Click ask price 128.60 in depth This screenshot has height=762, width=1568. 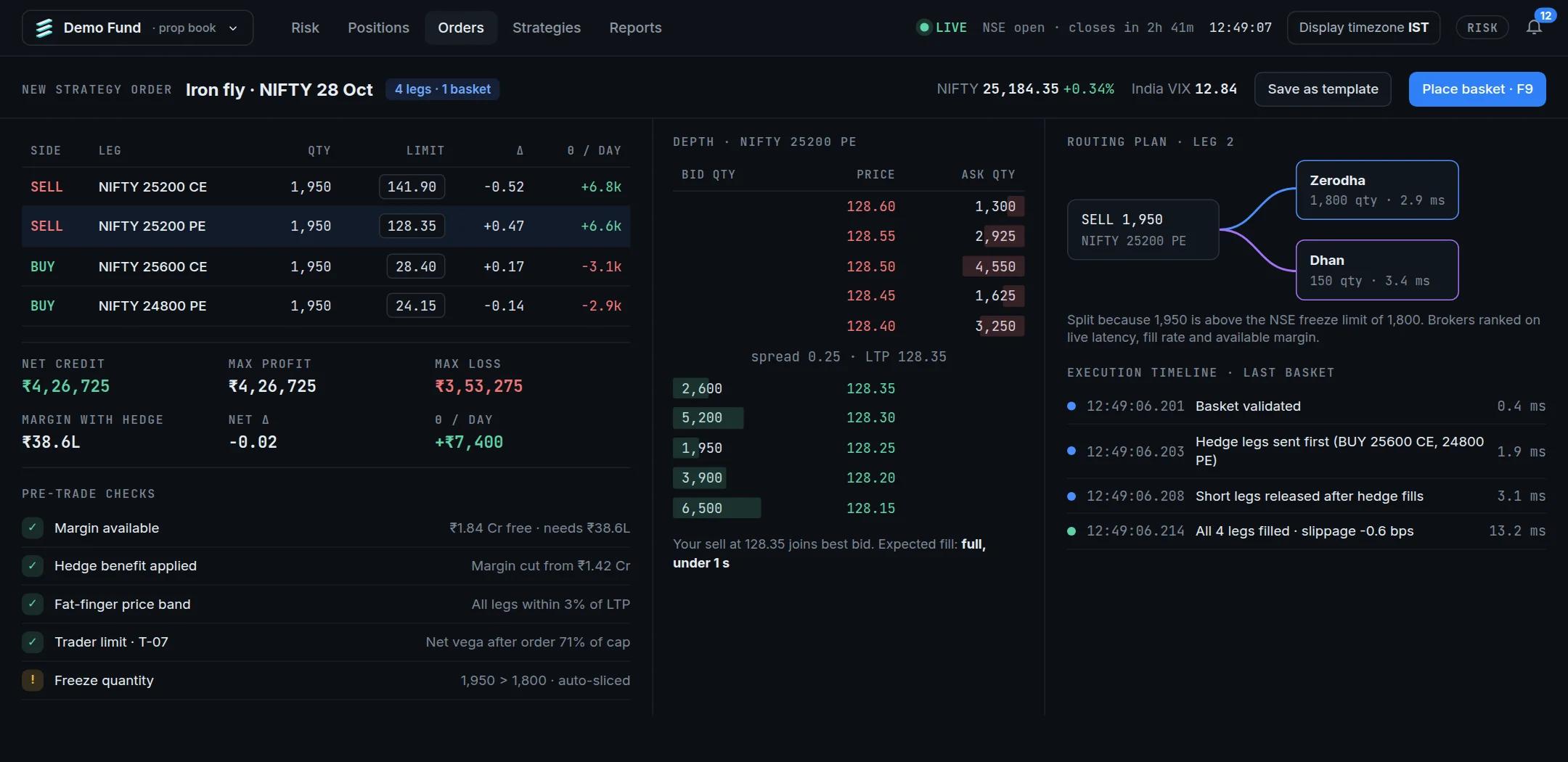click(x=870, y=206)
